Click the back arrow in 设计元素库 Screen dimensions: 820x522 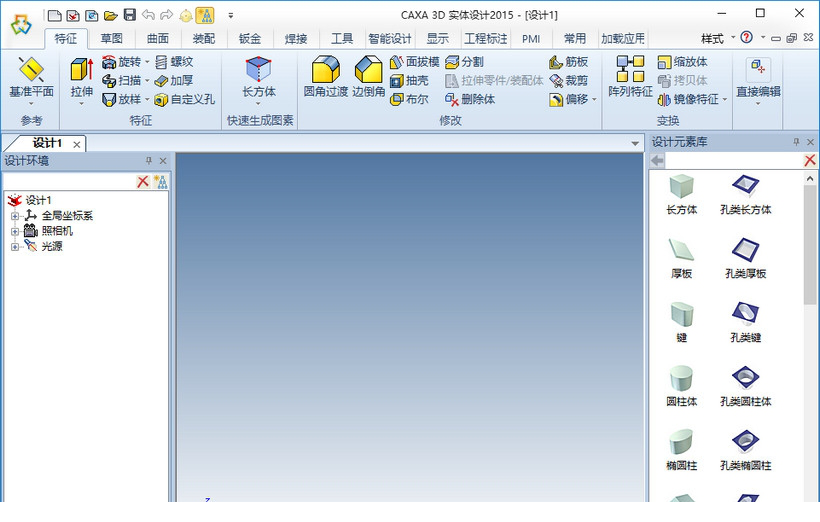[x=657, y=161]
